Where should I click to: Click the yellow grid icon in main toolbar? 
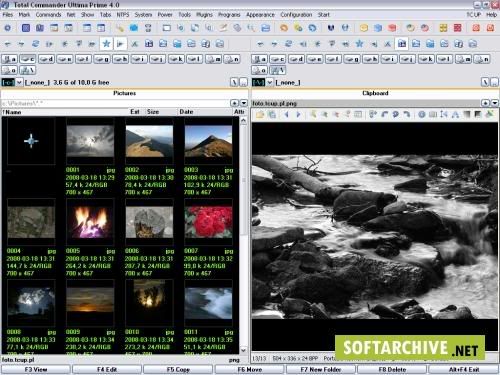(x=443, y=28)
